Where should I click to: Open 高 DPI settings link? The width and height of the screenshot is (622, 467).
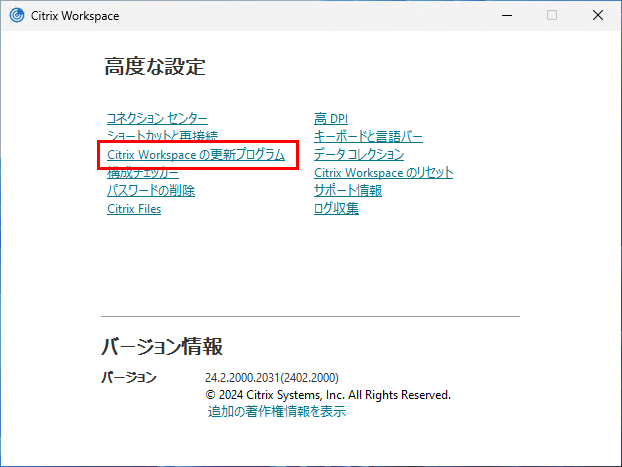(331, 119)
